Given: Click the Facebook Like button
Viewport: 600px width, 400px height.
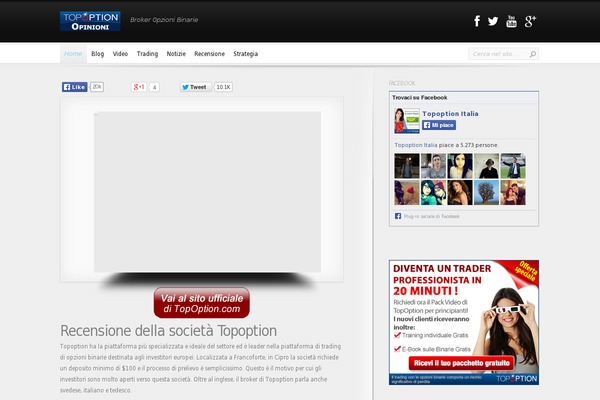Looking at the screenshot, I should (75, 87).
